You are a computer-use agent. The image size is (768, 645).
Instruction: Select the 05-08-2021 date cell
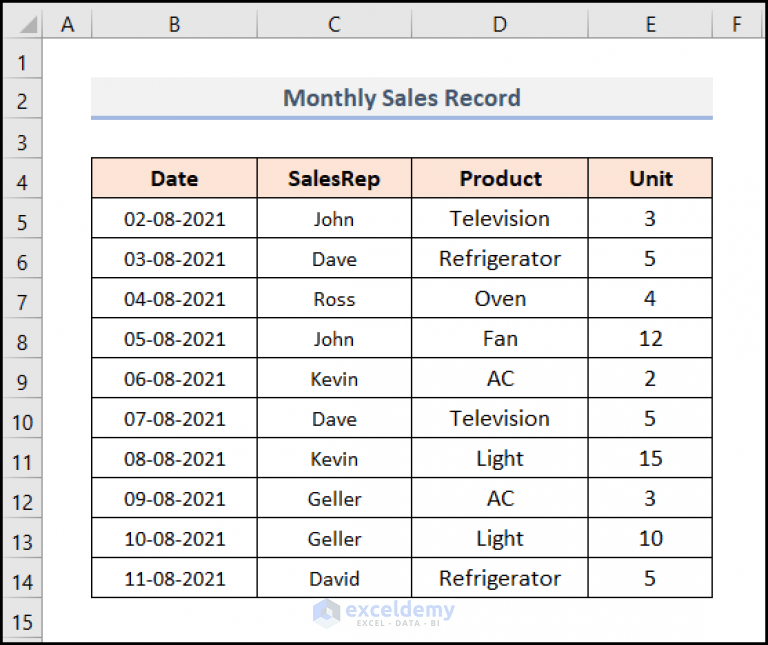point(174,338)
